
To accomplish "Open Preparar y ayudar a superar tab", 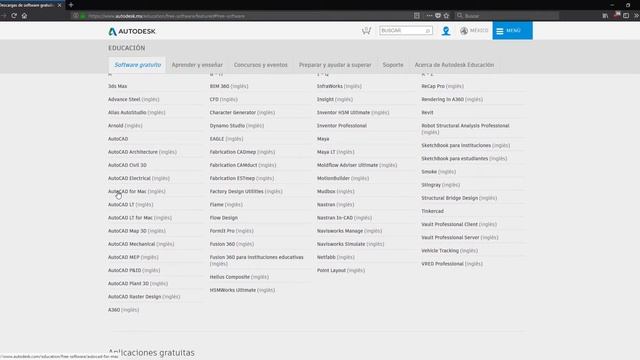I will [335, 65].
